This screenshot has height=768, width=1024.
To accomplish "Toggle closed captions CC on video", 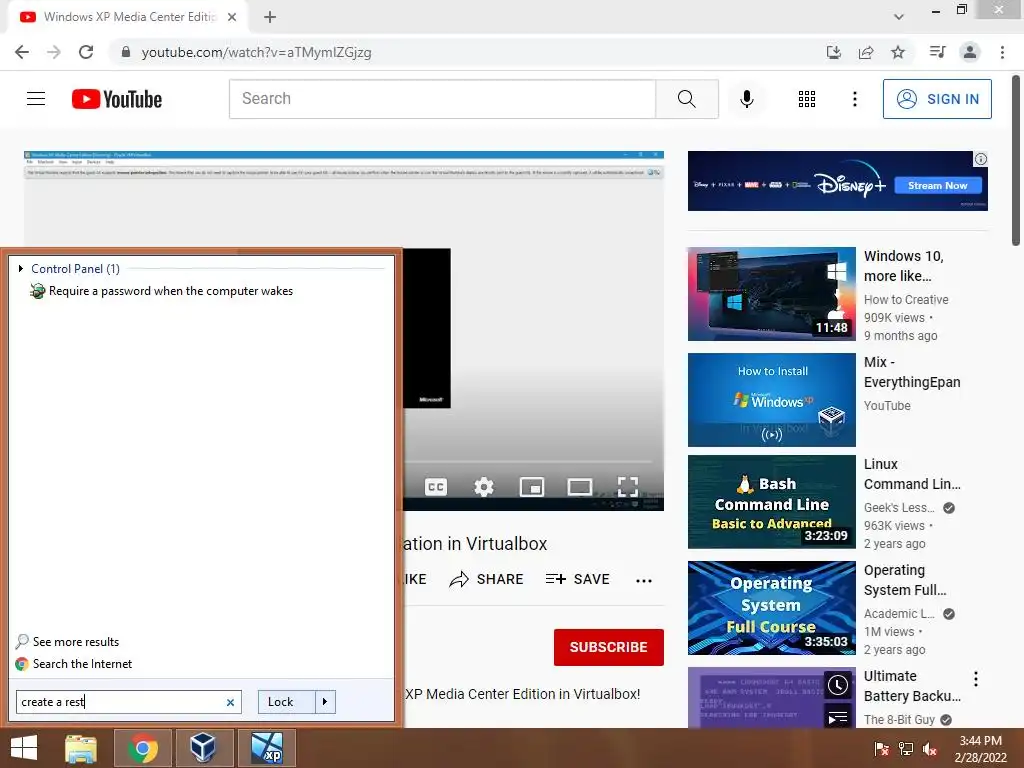I will pos(436,487).
